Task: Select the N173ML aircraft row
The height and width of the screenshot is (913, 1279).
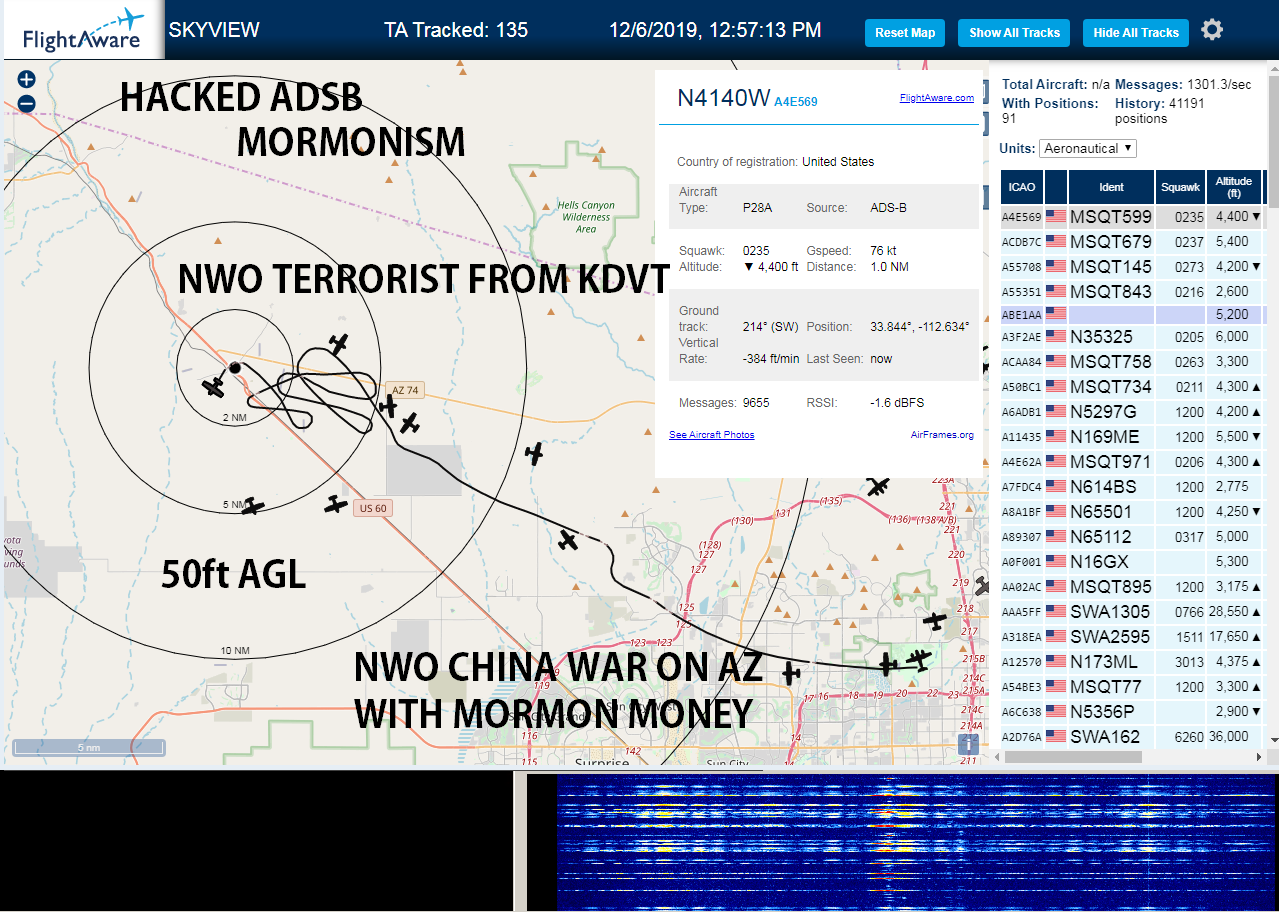Action: pos(1132,661)
